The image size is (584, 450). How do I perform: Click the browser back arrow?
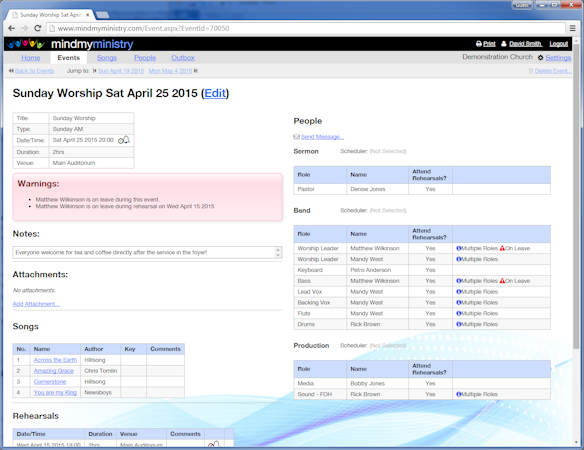point(12,28)
